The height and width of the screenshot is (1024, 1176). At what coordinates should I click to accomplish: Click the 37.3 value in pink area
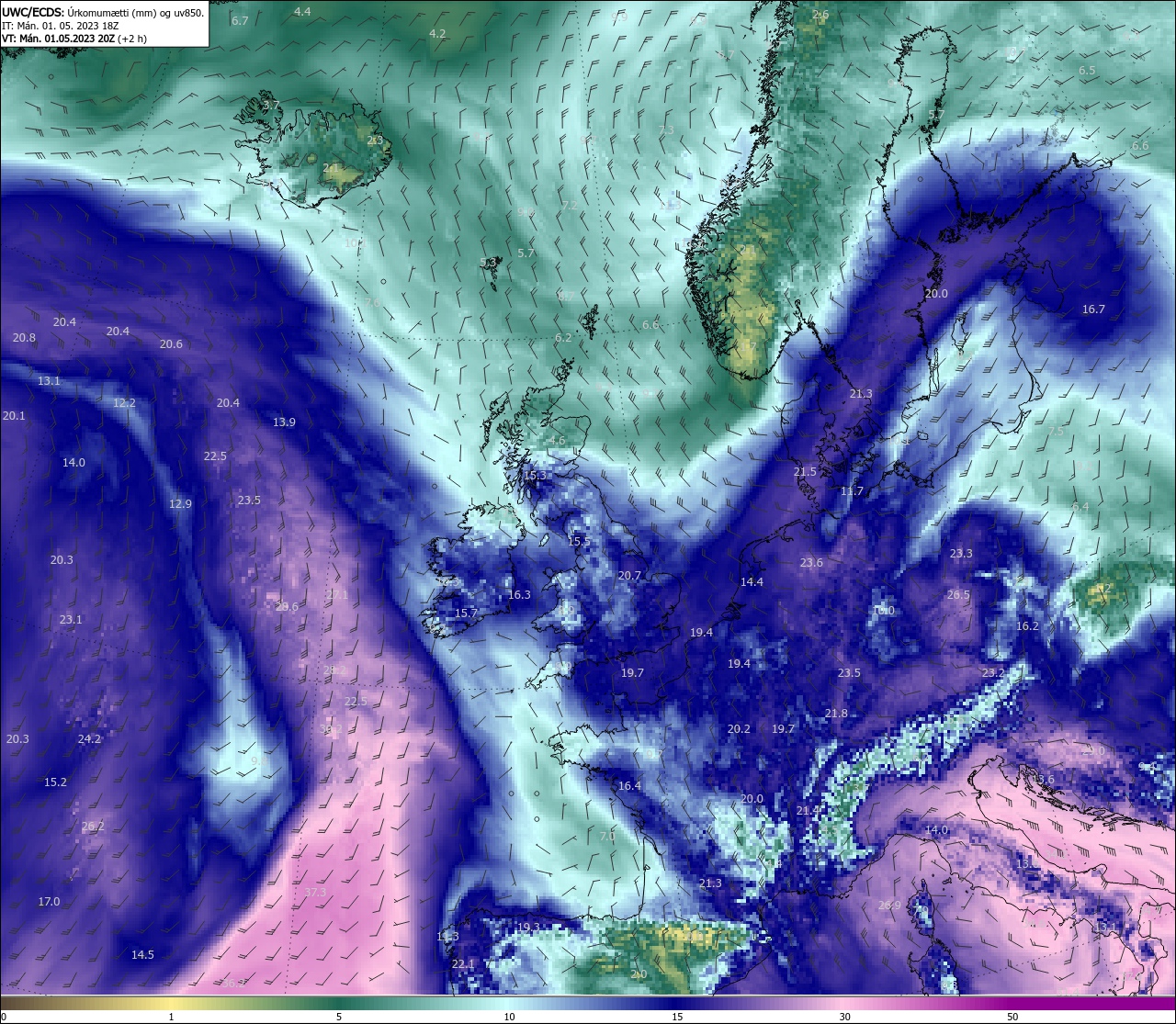pos(315,893)
